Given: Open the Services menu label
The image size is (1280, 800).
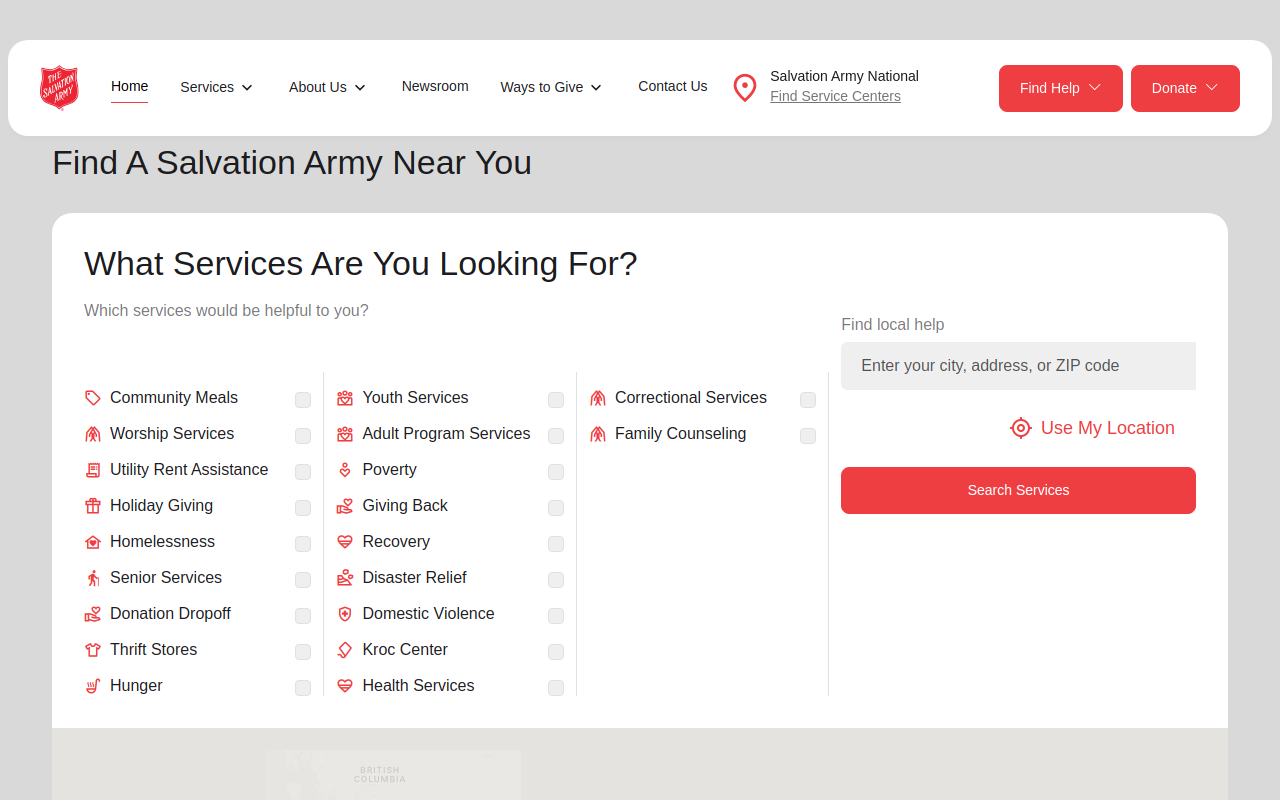Looking at the screenshot, I should click(207, 87).
